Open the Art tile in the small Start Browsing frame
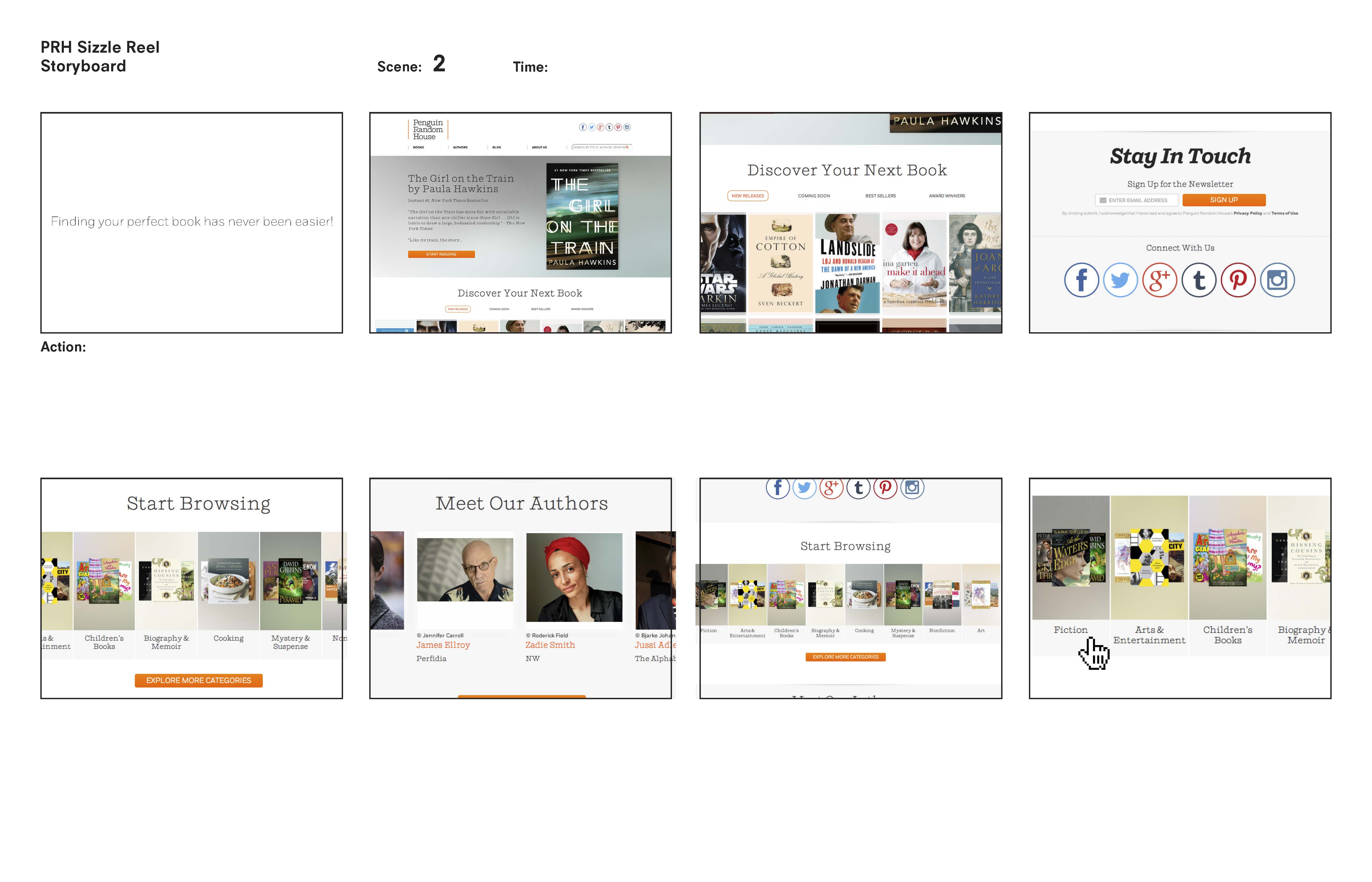 [x=981, y=604]
